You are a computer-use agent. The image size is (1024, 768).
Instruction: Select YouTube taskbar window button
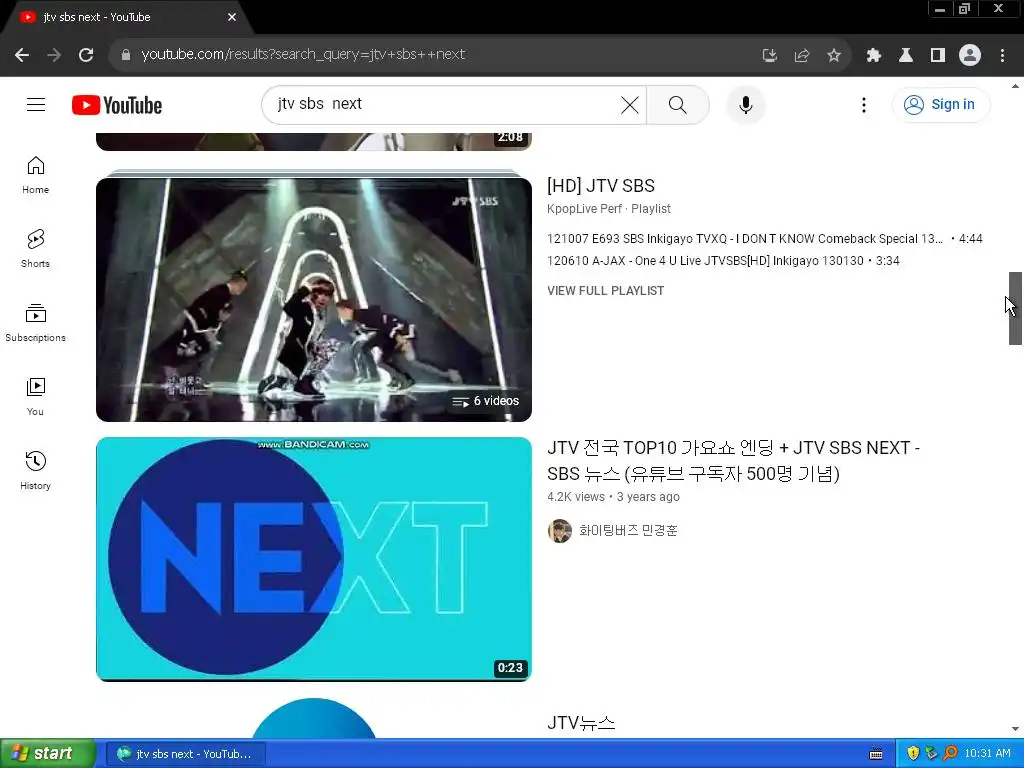(185, 754)
